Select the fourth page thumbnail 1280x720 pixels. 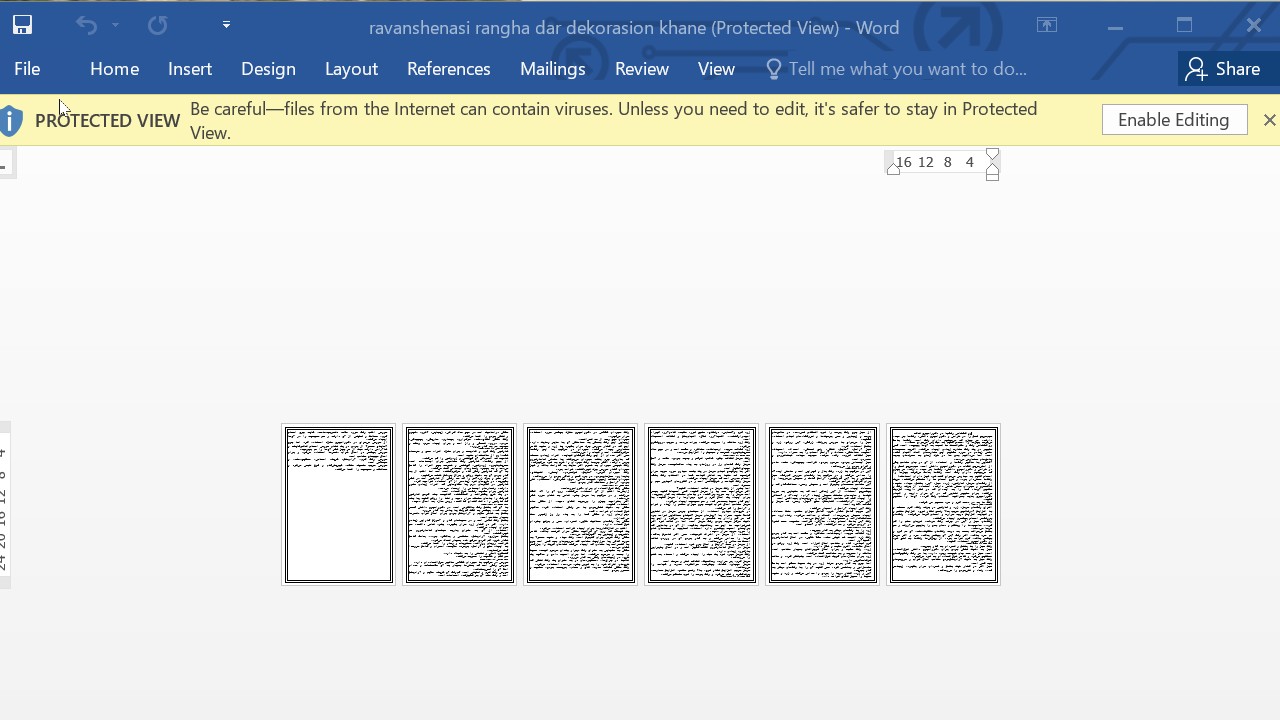(x=701, y=505)
